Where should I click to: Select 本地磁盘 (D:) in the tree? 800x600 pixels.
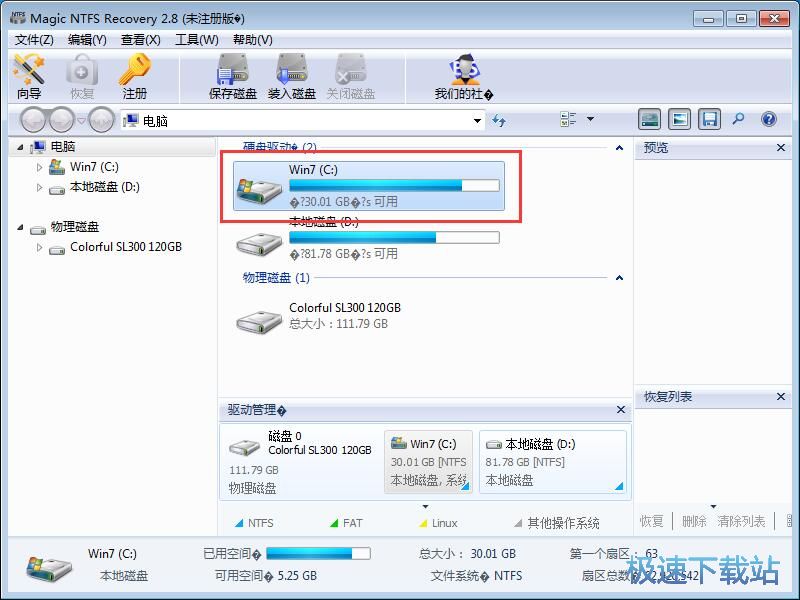click(105, 187)
